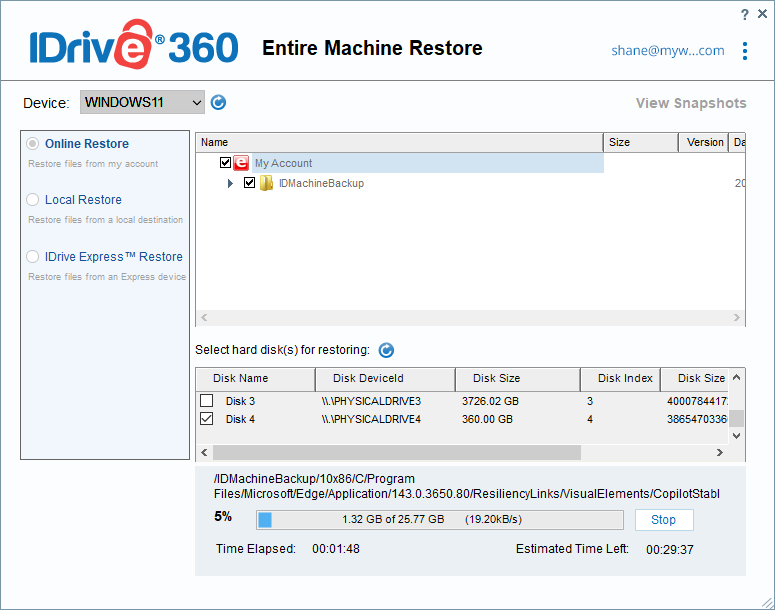Click the restore progress bar

click(x=440, y=520)
